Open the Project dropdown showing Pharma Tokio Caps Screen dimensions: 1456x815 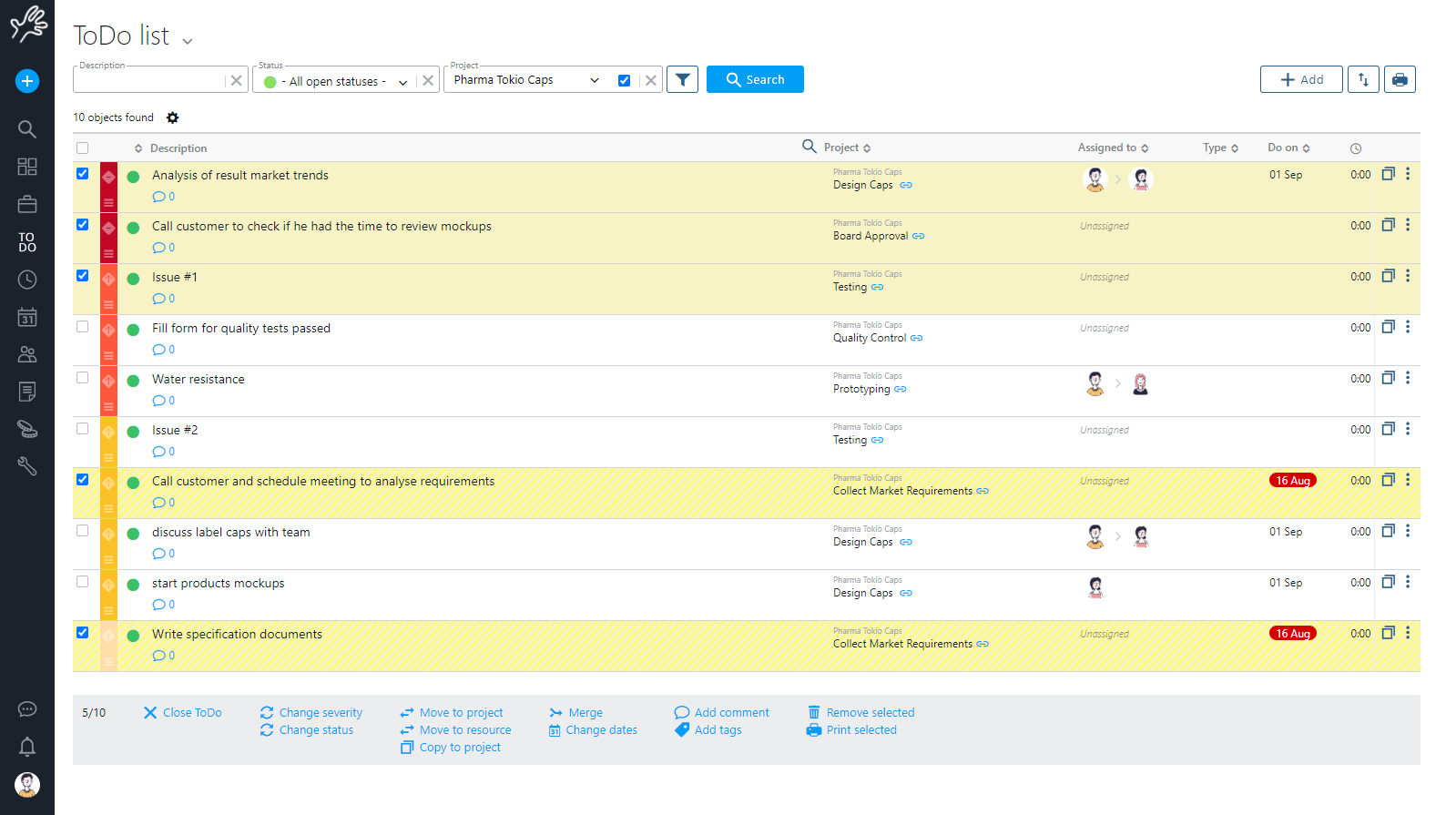(x=594, y=80)
